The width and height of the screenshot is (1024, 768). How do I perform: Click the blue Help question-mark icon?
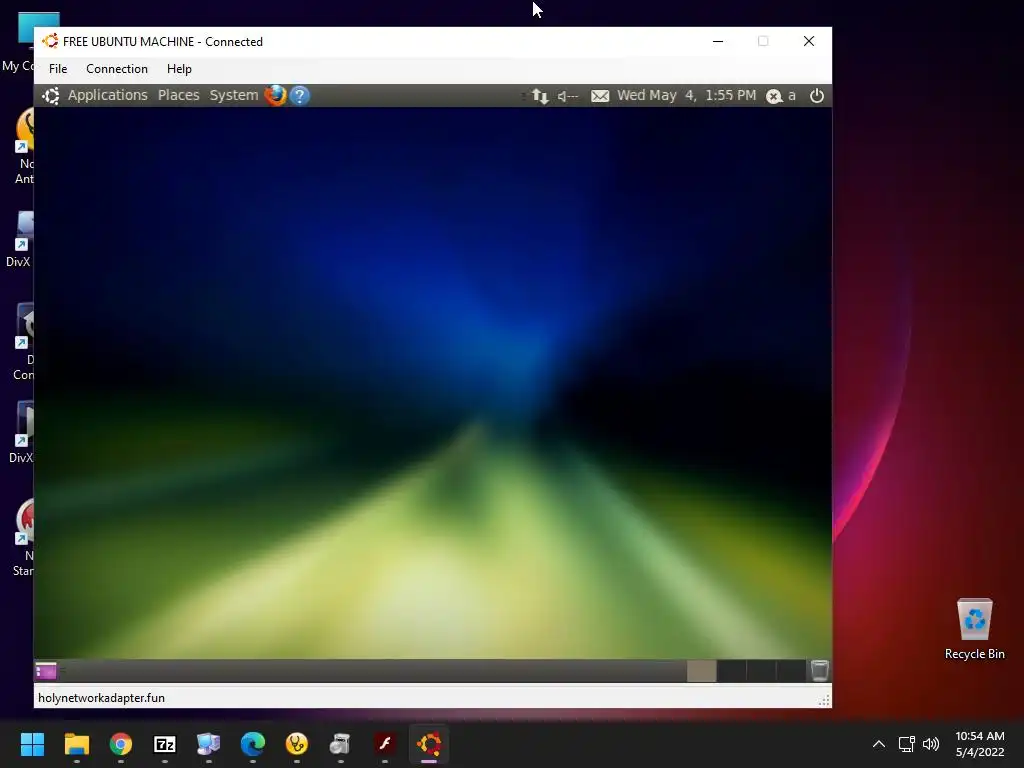pyautogui.click(x=300, y=95)
